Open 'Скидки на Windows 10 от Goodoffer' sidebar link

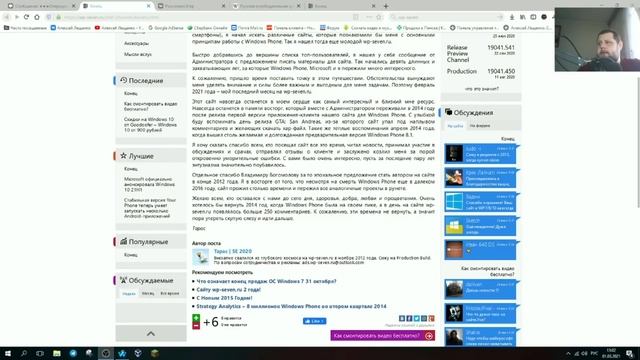pos(150,124)
